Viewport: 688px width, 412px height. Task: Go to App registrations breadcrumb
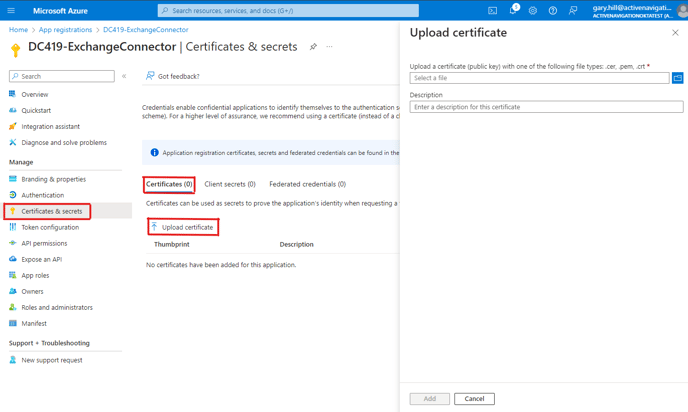coord(65,29)
